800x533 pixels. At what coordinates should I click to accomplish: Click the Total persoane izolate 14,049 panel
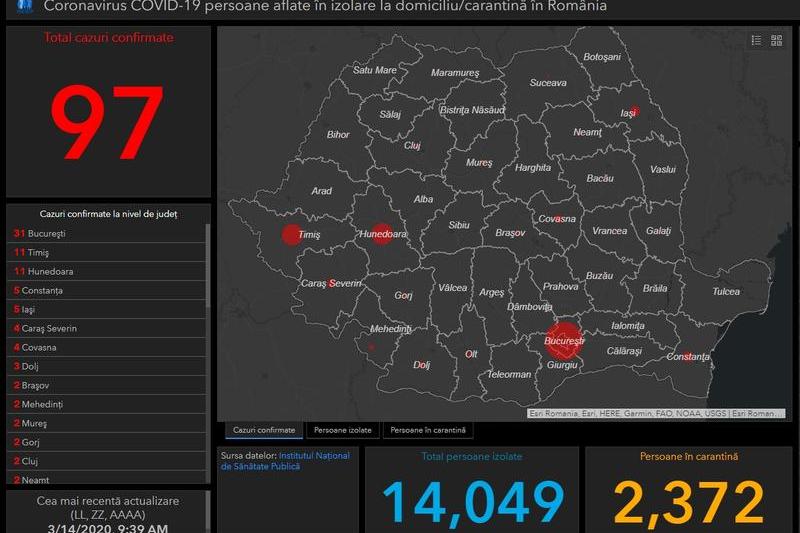point(472,490)
